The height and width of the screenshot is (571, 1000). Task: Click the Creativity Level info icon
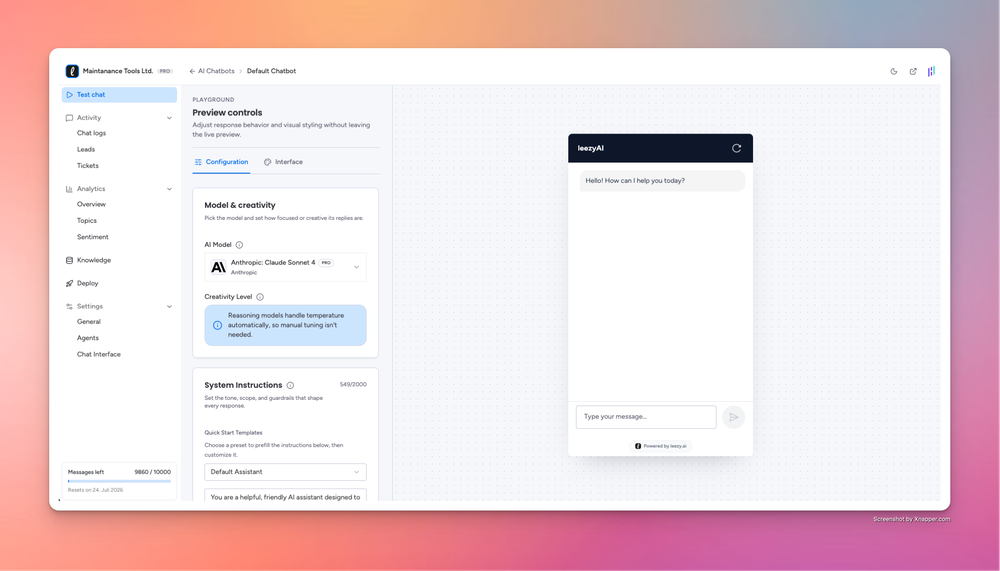click(260, 297)
